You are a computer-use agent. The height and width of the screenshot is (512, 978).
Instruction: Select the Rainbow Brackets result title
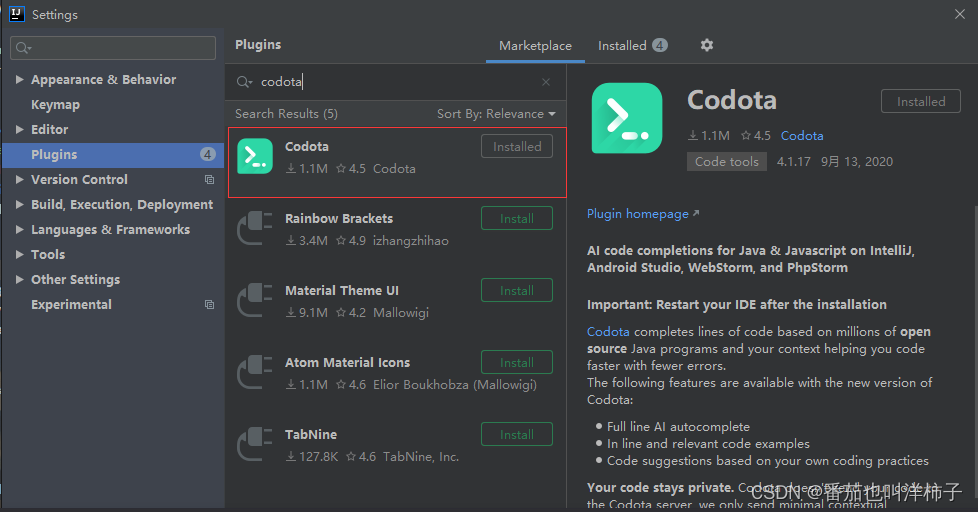tap(339, 218)
